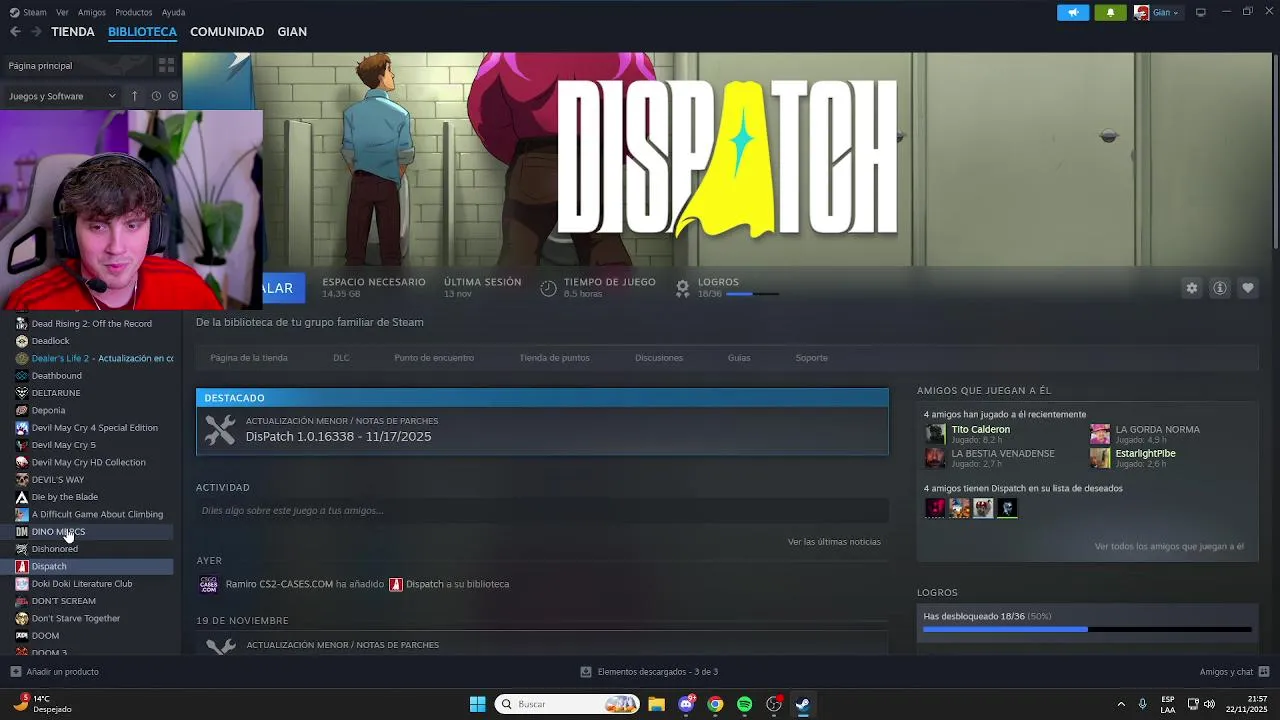
Task: Switch to Big Picture mode icon
Action: pos(1201,12)
